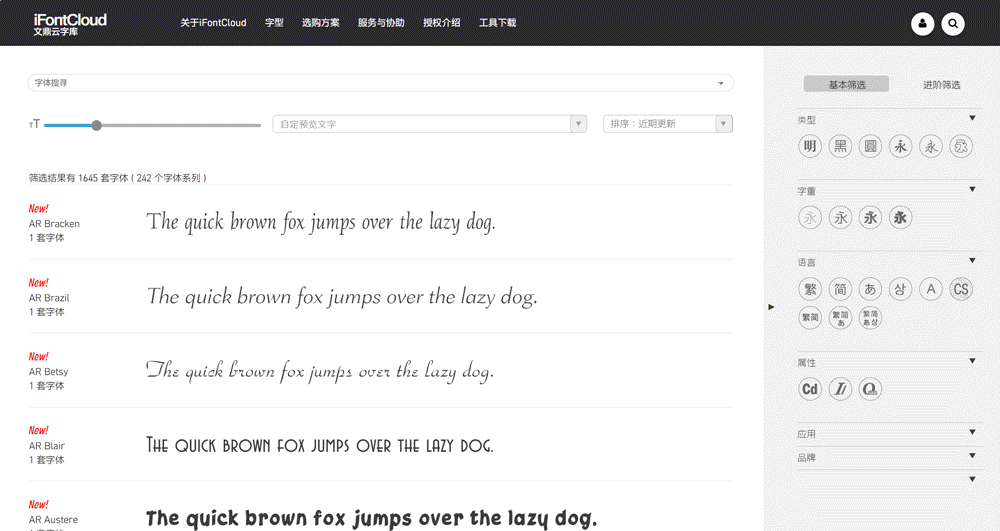Expand the 应用 filter section
This screenshot has width=1000, height=531.
[972, 432]
